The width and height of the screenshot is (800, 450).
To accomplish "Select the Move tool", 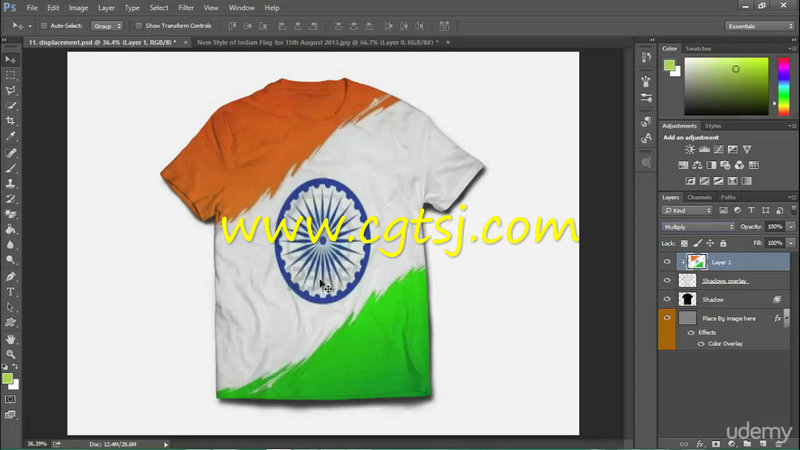I will [10, 60].
